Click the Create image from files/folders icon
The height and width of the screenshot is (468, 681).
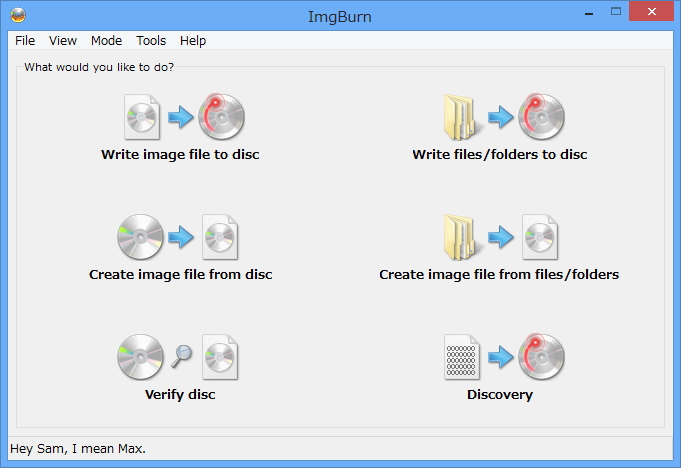[501, 237]
